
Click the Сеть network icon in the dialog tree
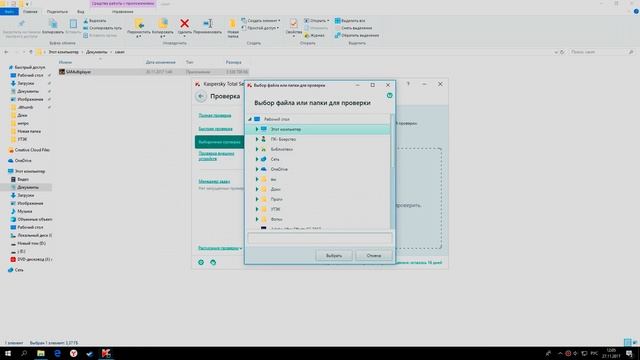(x=264, y=159)
